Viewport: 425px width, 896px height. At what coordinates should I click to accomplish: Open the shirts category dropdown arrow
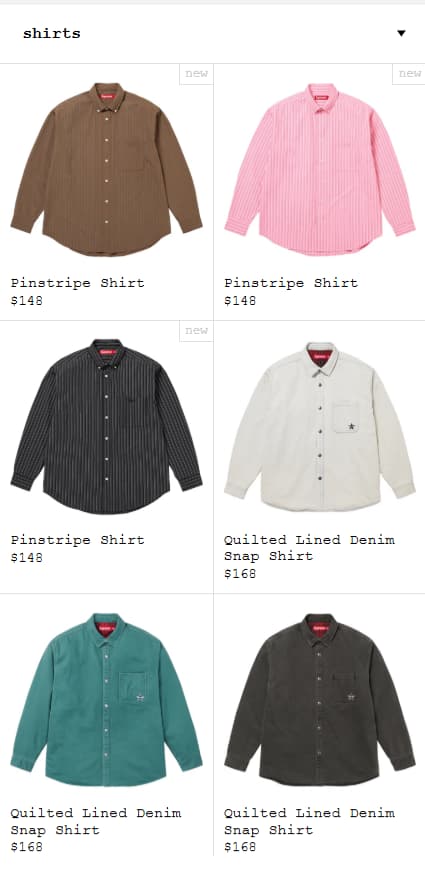pyautogui.click(x=401, y=33)
